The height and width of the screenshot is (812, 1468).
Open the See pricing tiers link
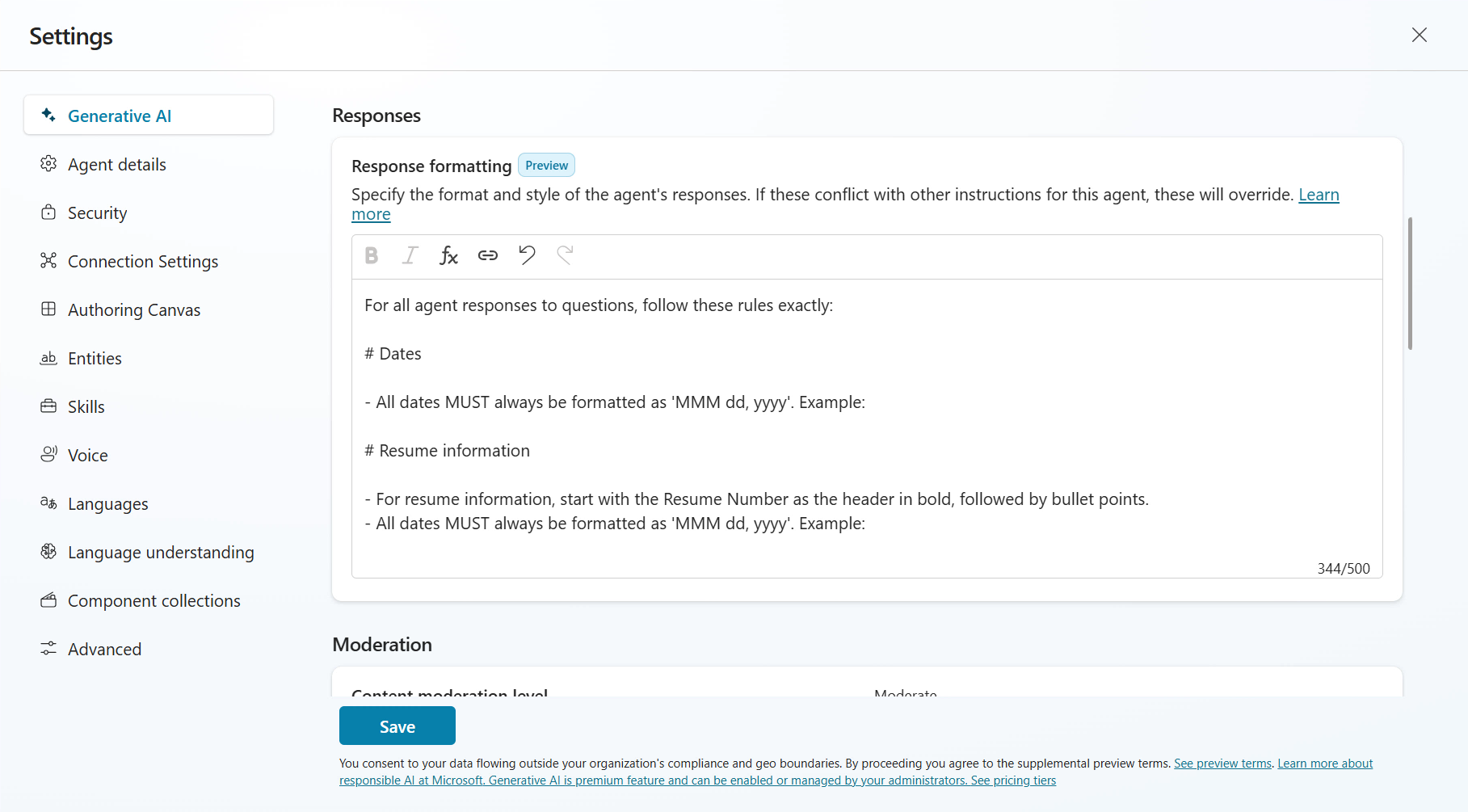coord(1012,780)
